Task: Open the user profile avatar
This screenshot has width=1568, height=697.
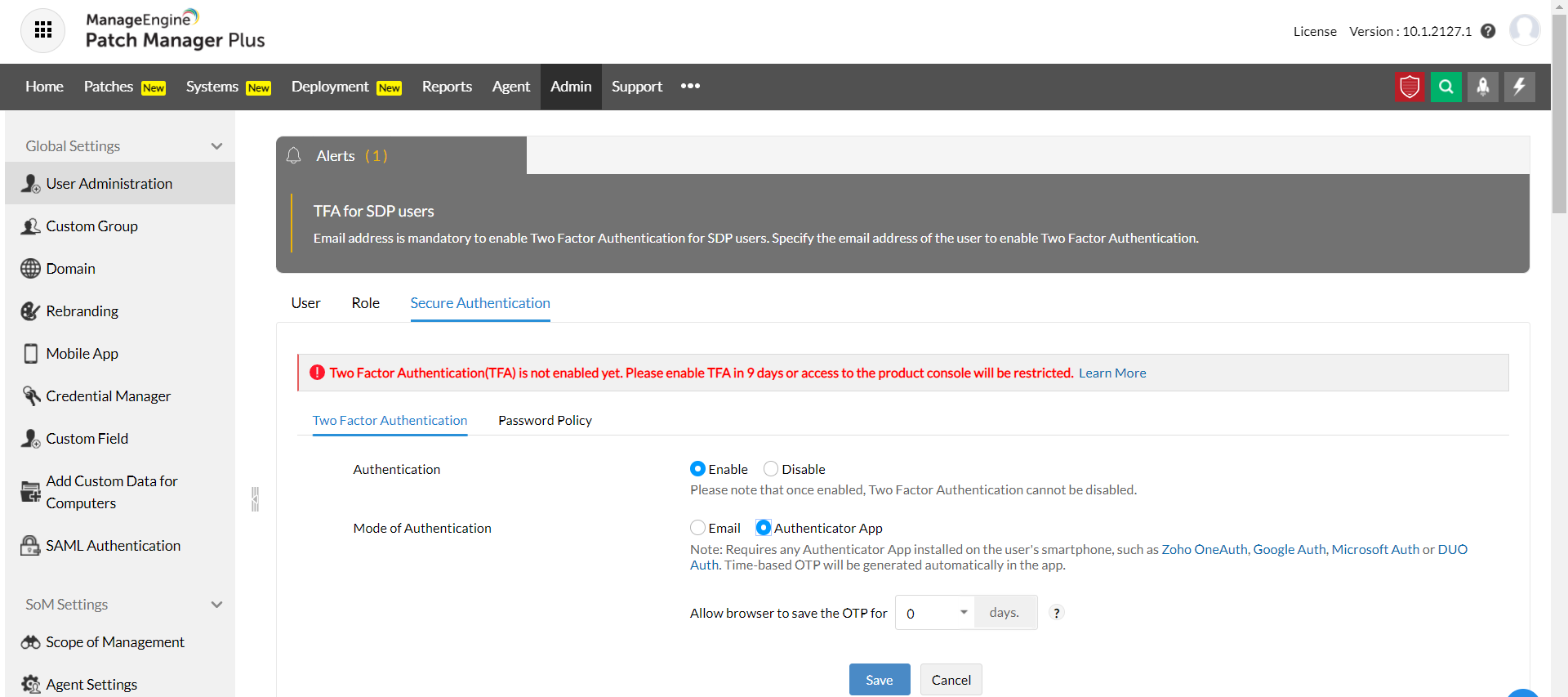Action: 1524,30
